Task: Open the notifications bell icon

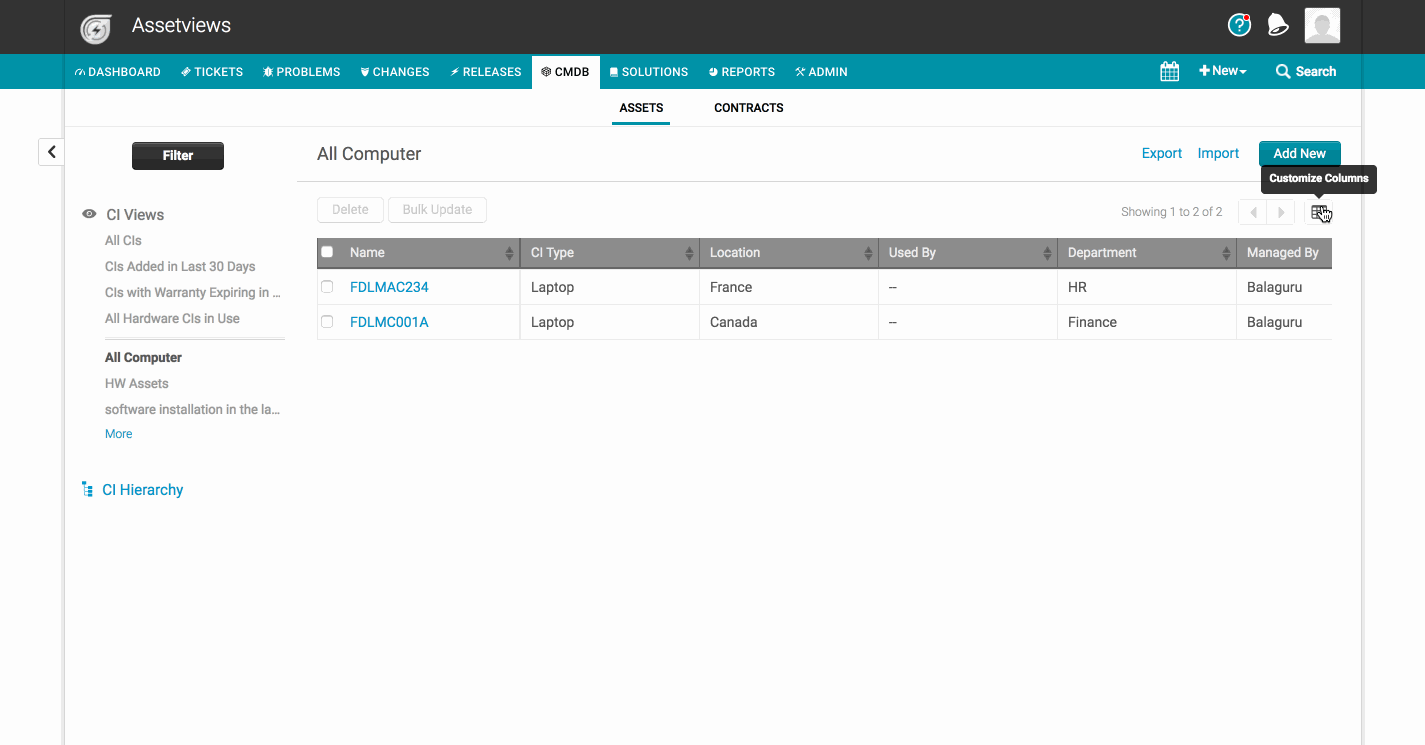Action: pos(1278,26)
